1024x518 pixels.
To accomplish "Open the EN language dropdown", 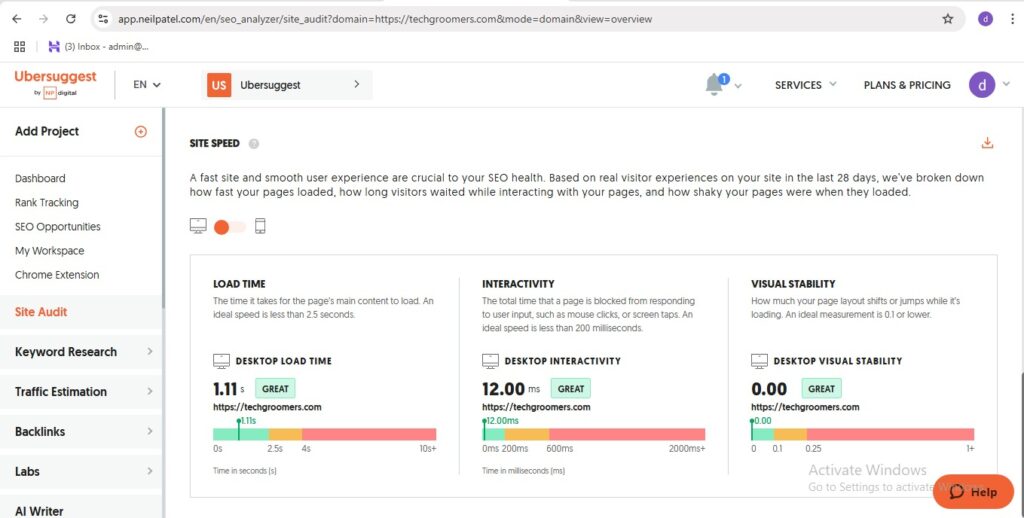I will (147, 84).
